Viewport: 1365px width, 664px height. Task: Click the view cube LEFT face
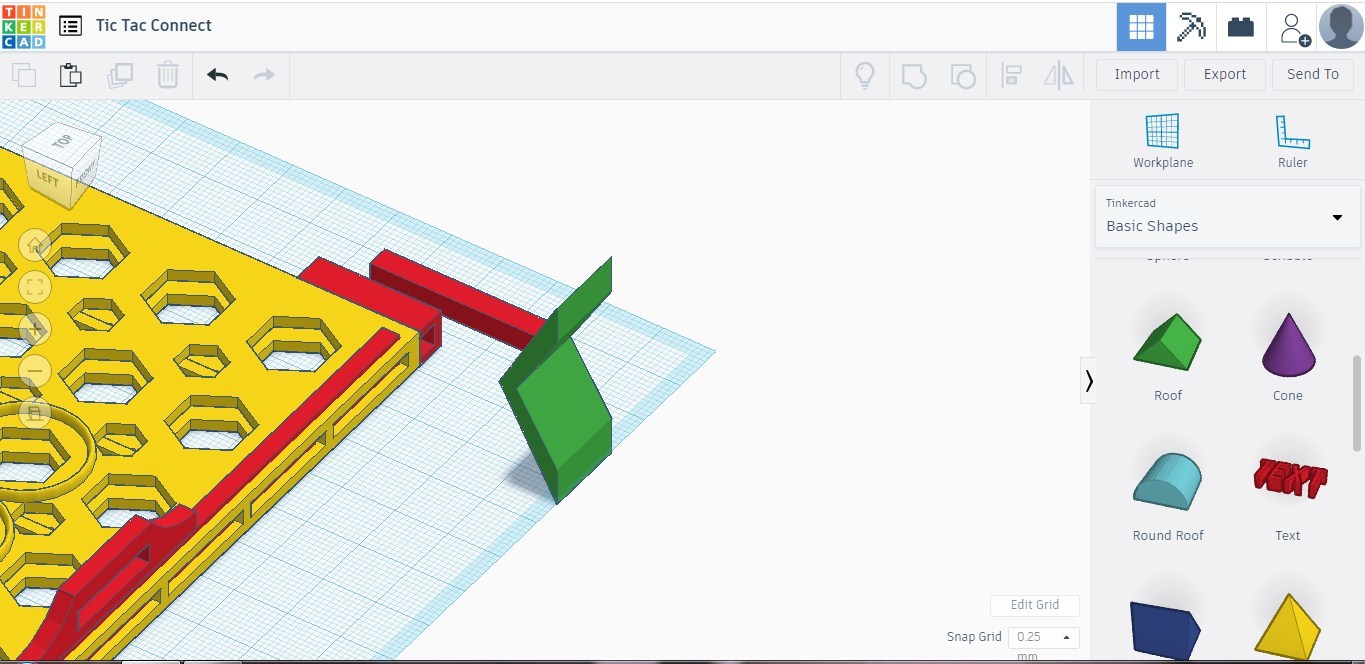pyautogui.click(x=47, y=178)
